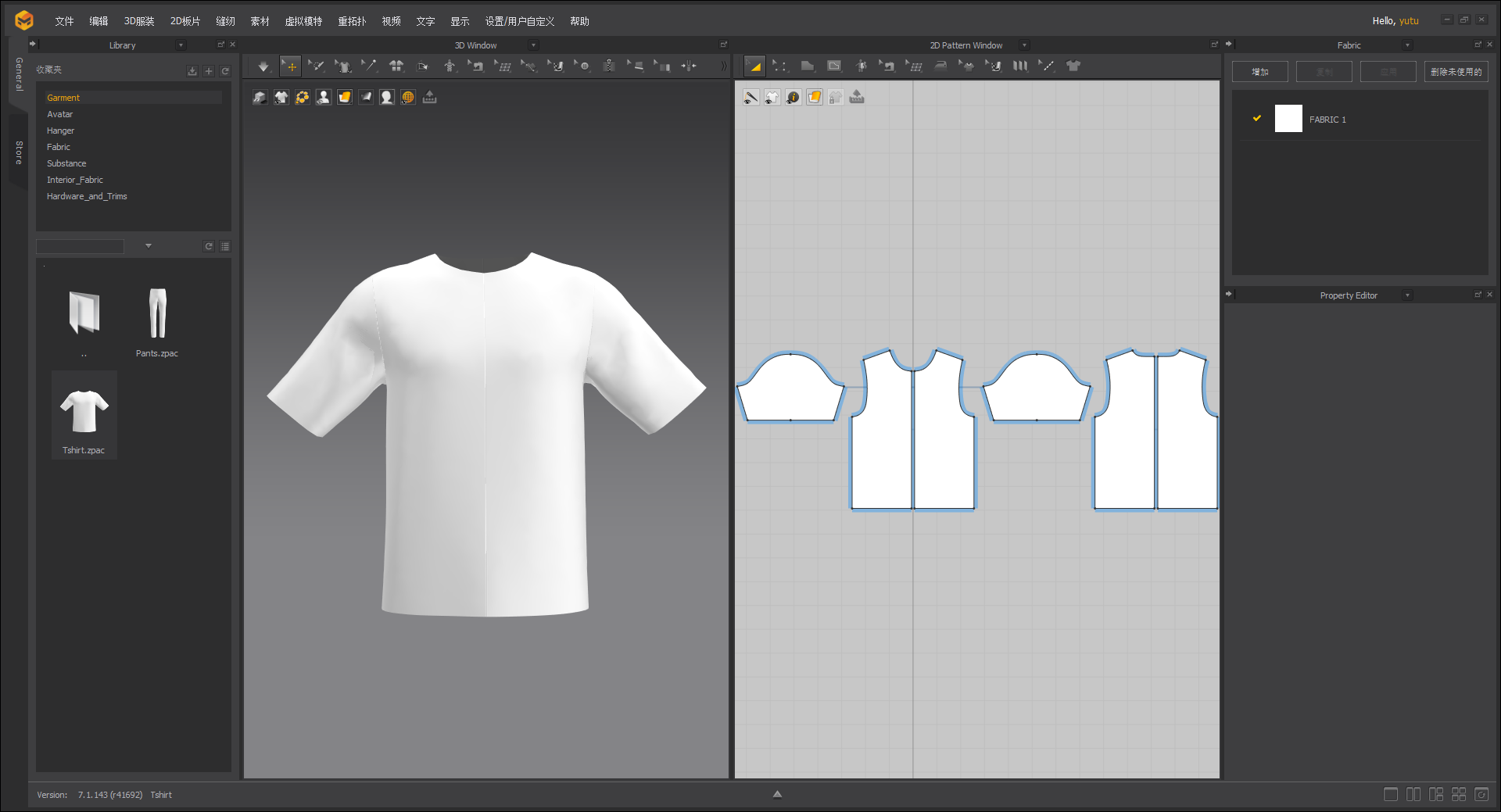The image size is (1501, 812).
Task: Open the 2D Pattern Window dropdown
Action: pyautogui.click(x=1024, y=45)
